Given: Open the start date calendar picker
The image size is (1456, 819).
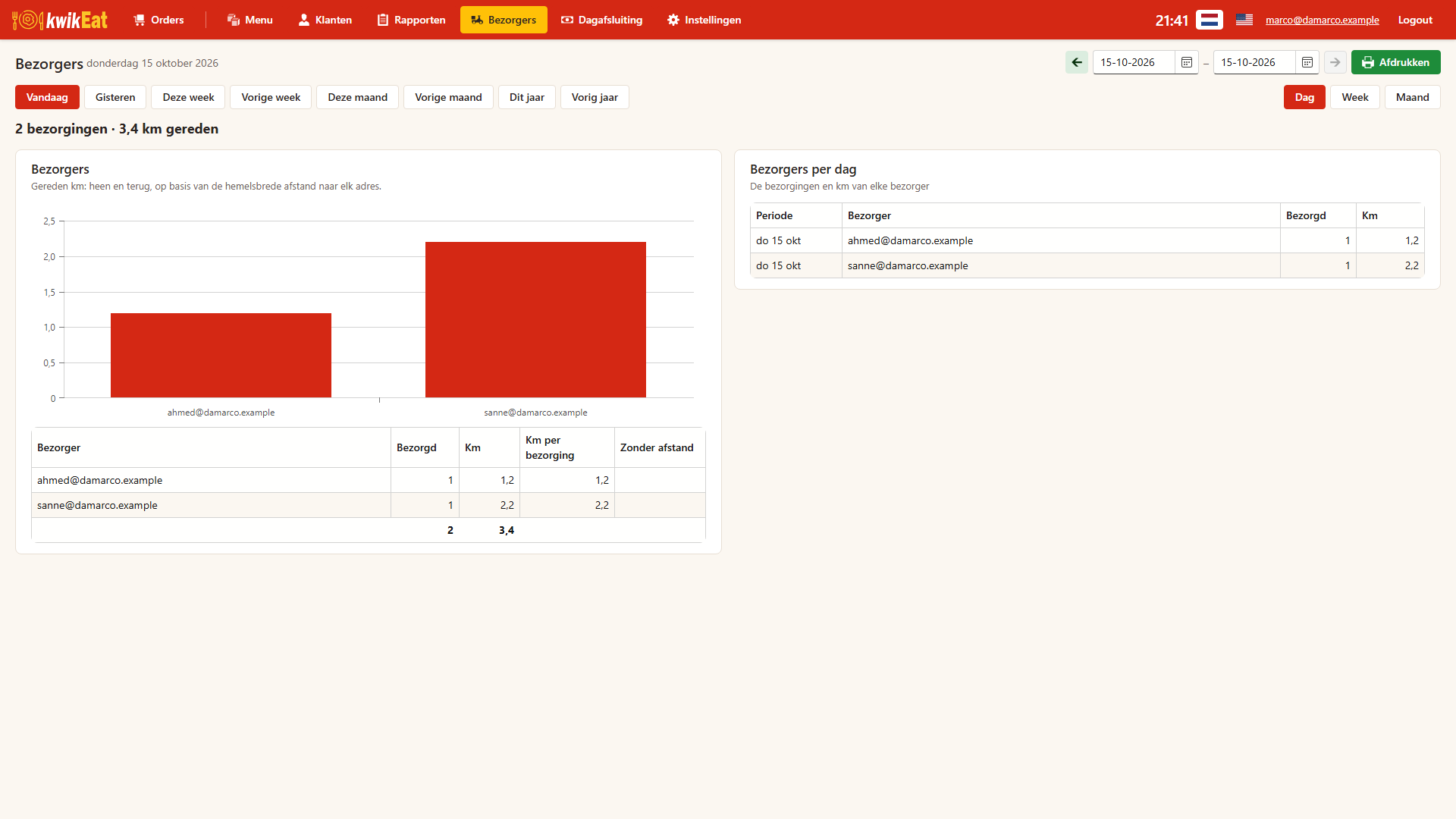Looking at the screenshot, I should pyautogui.click(x=1187, y=62).
